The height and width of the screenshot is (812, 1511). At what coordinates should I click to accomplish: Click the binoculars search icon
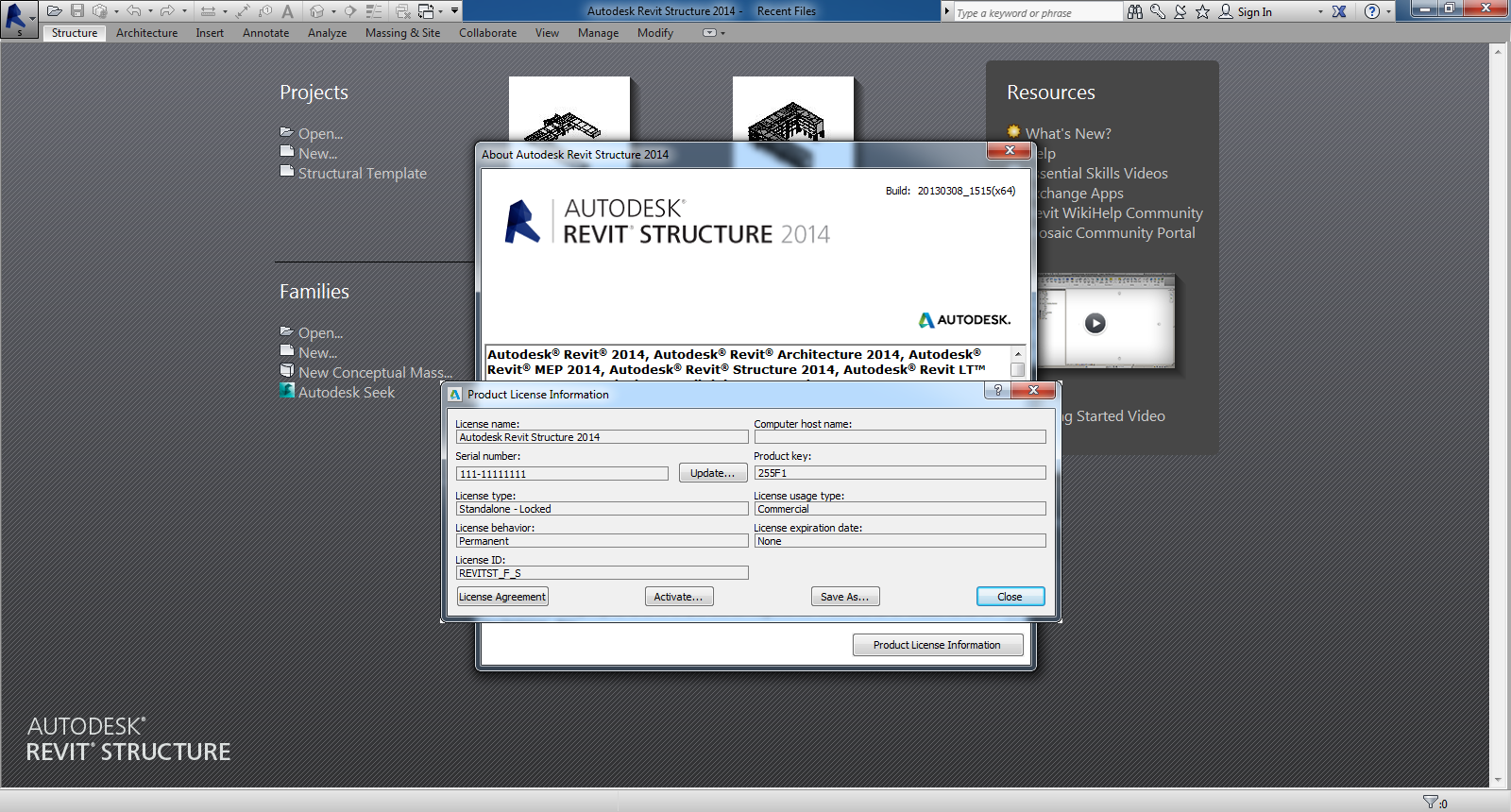pos(1135,11)
